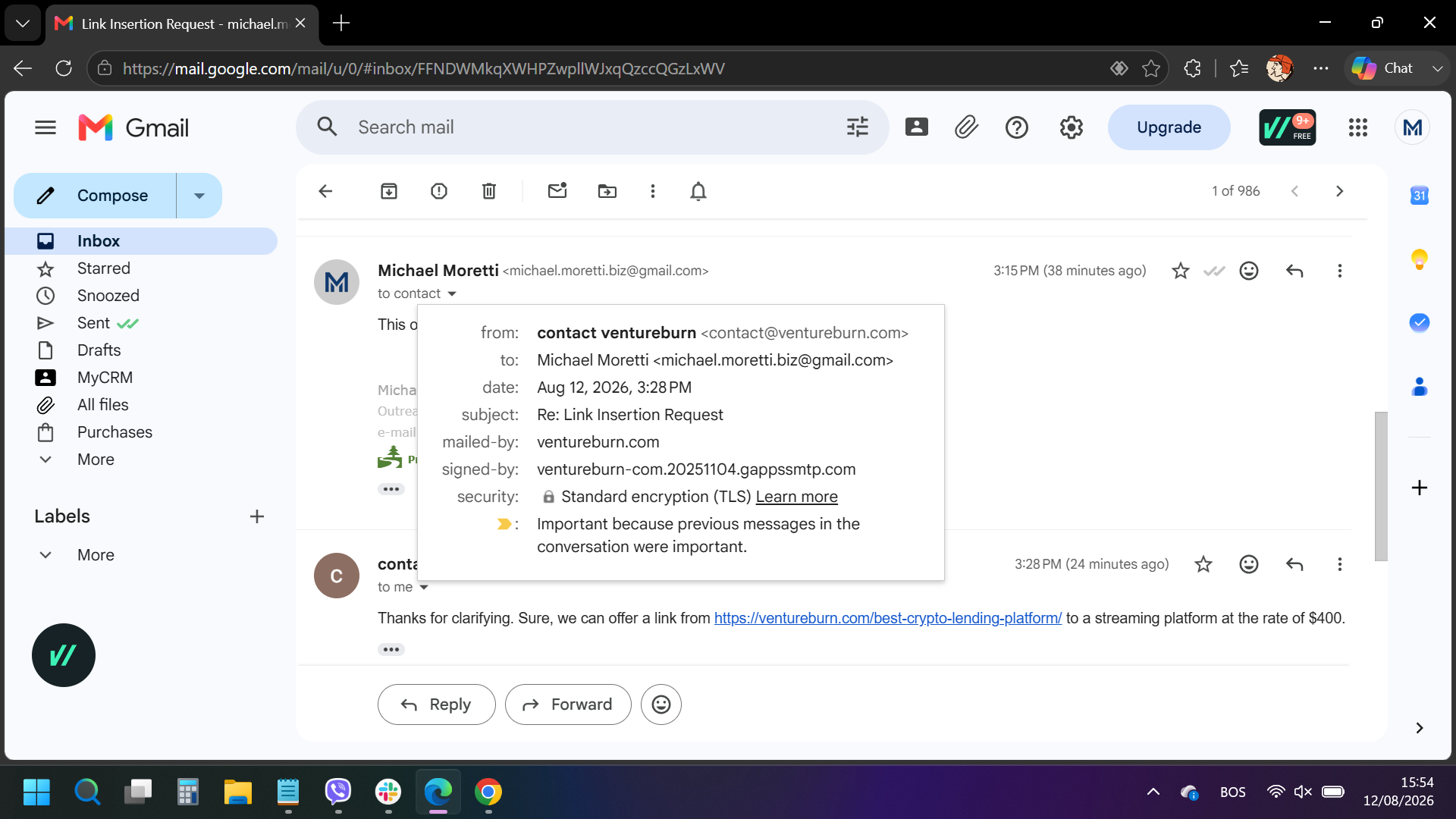Open the contacts card icon near search

(x=917, y=127)
